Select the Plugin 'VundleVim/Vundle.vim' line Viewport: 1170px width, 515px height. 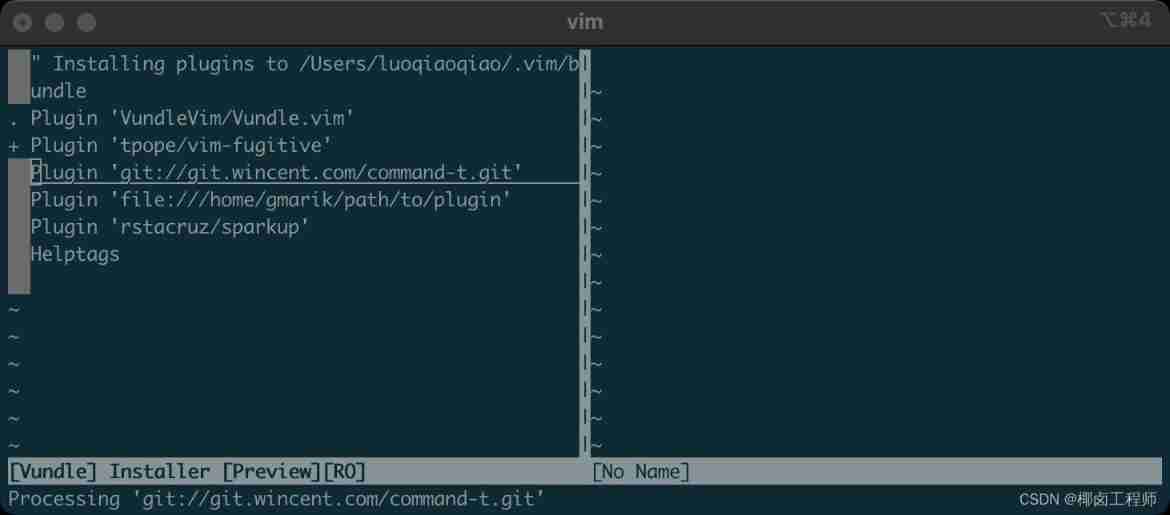[192, 118]
